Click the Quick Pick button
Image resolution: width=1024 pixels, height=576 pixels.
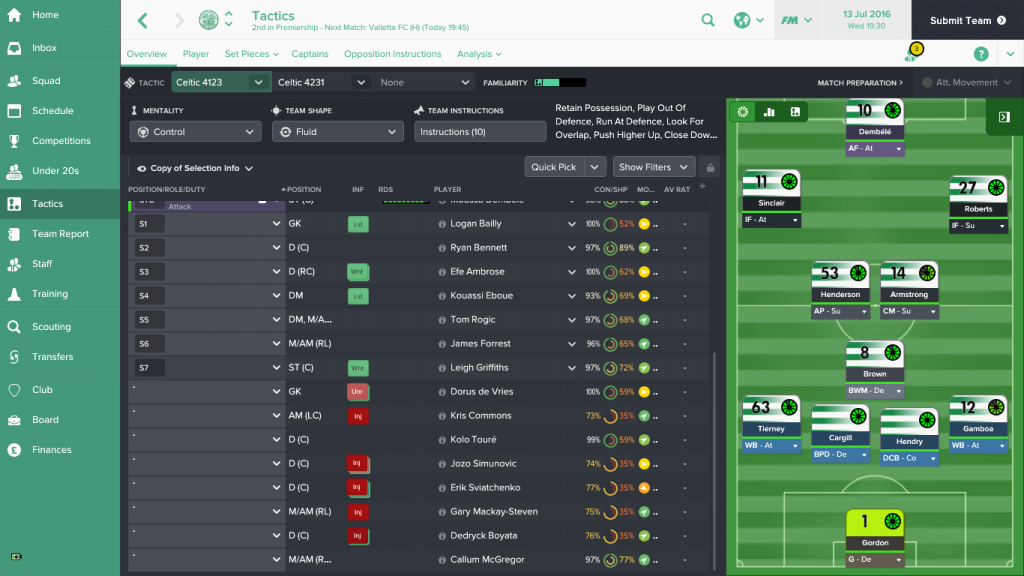click(554, 167)
